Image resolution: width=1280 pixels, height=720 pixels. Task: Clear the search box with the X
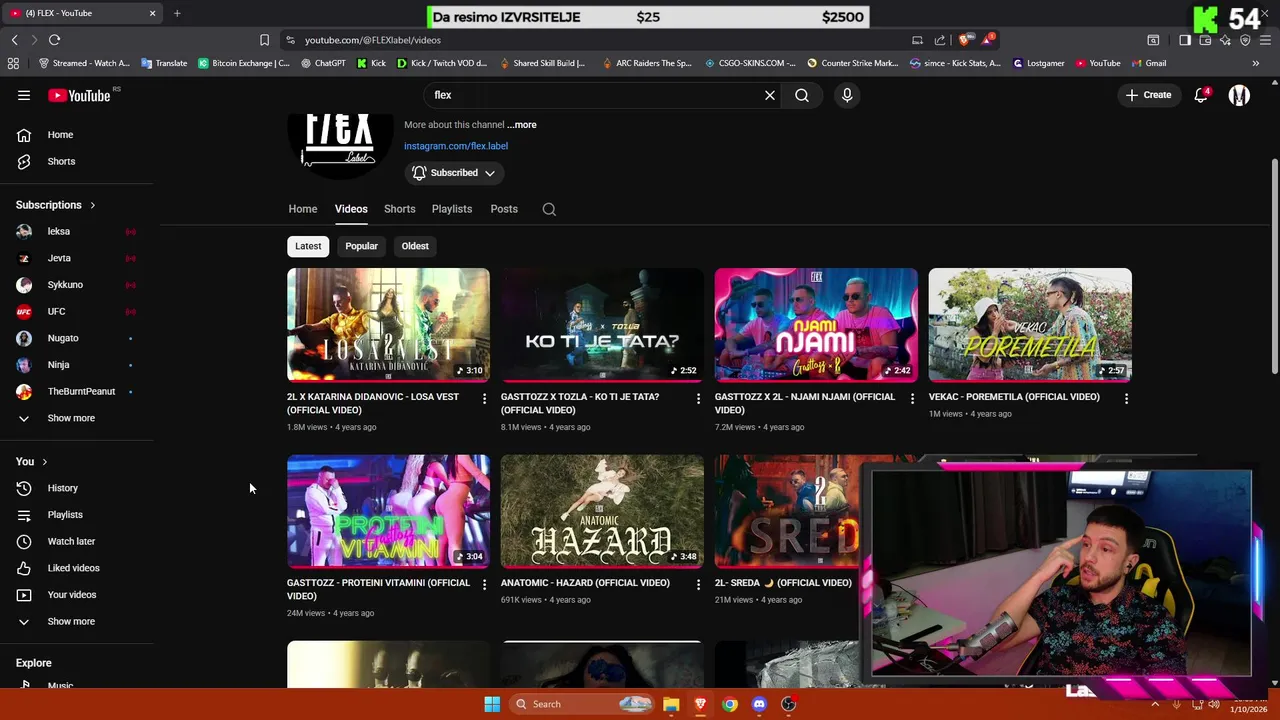pos(770,95)
